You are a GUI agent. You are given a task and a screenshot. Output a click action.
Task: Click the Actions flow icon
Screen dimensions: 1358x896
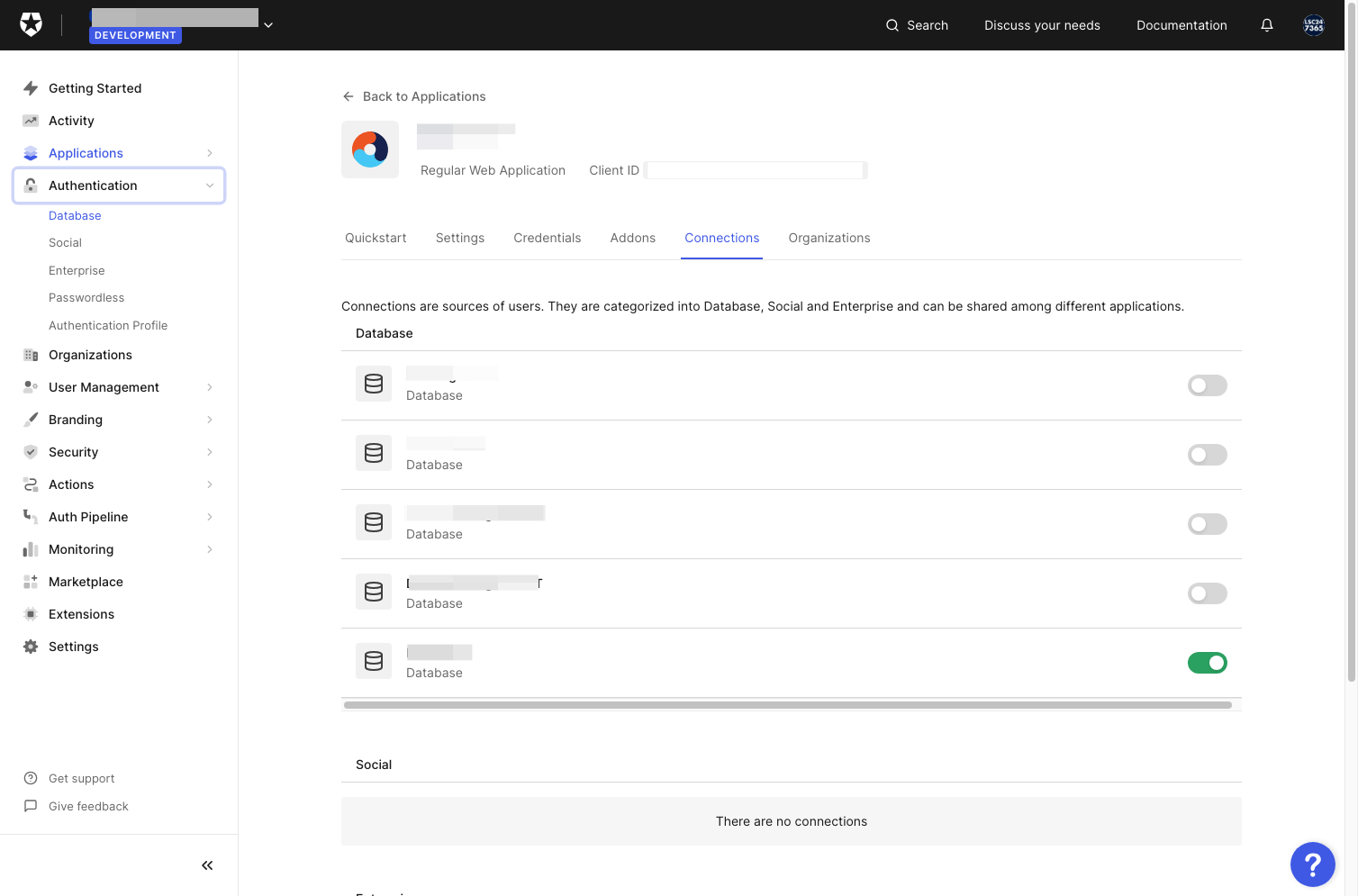(31, 484)
